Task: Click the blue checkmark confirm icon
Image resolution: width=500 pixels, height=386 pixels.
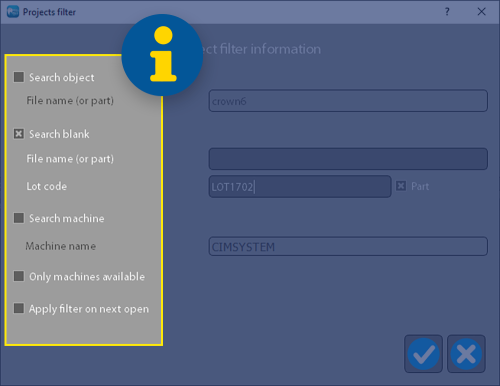Action: (x=423, y=354)
